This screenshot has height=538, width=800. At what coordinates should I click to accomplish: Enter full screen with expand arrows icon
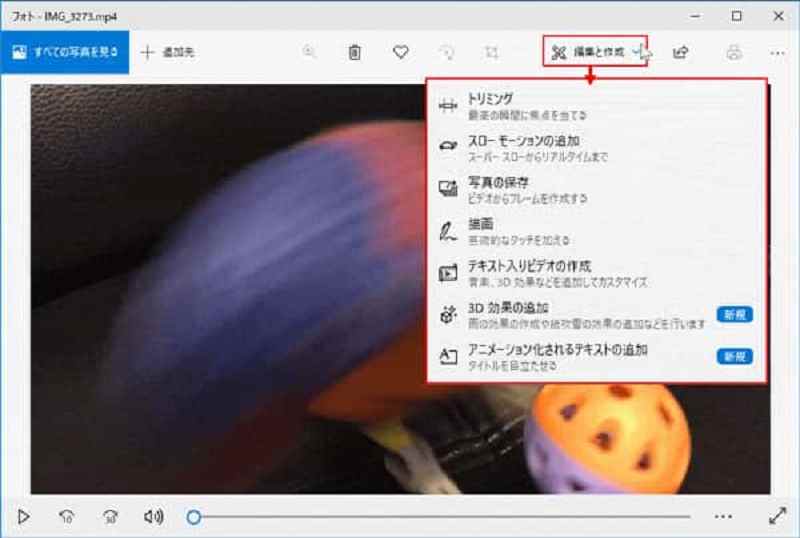(x=777, y=516)
